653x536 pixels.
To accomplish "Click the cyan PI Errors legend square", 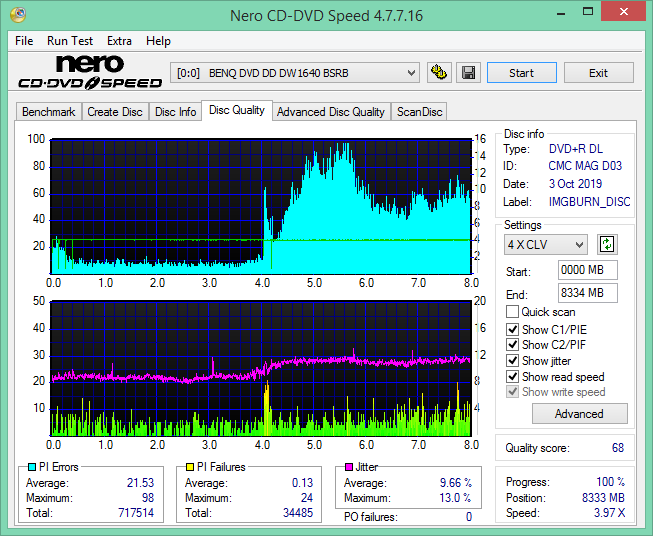I will (x=32, y=467).
